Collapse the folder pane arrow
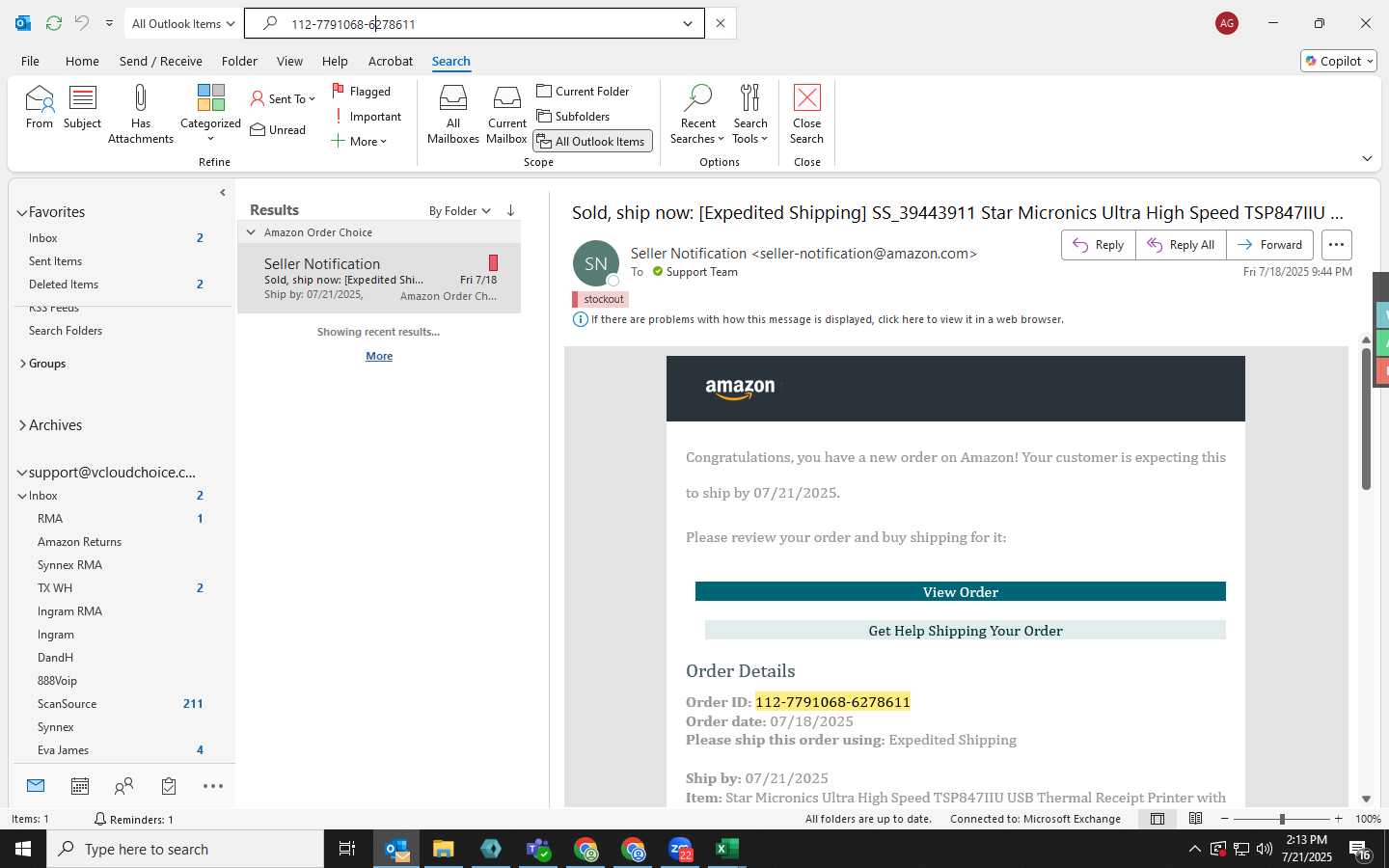Image resolution: width=1389 pixels, height=868 pixels. [x=223, y=193]
